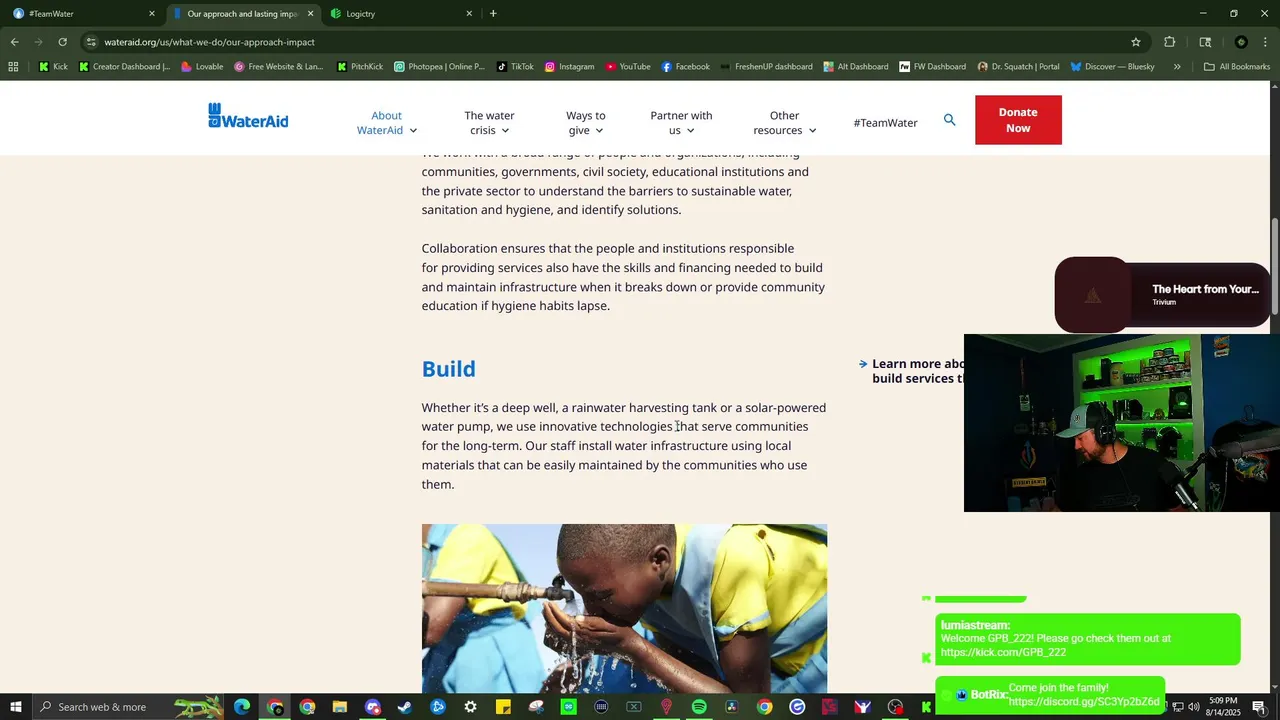
Task: Open the FreshenUP dashboard bookmark
Action: coord(766,67)
